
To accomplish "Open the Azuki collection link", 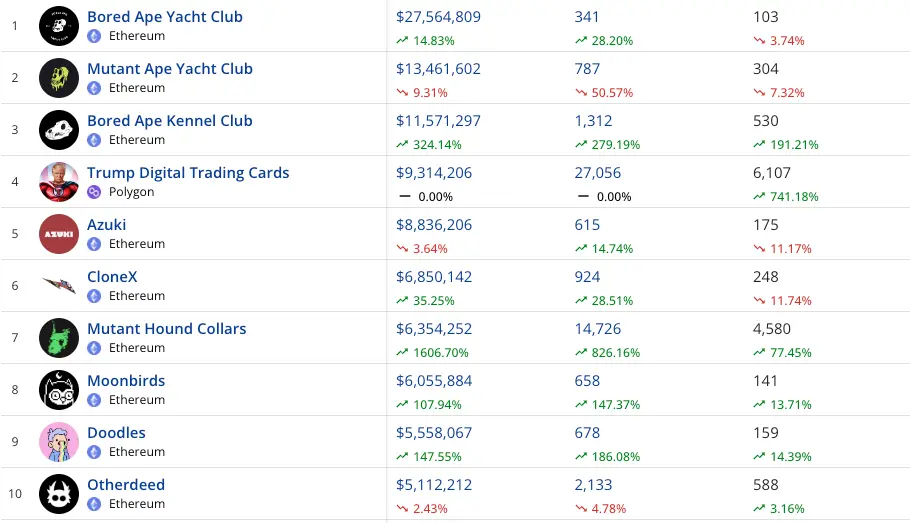I will coord(107,225).
